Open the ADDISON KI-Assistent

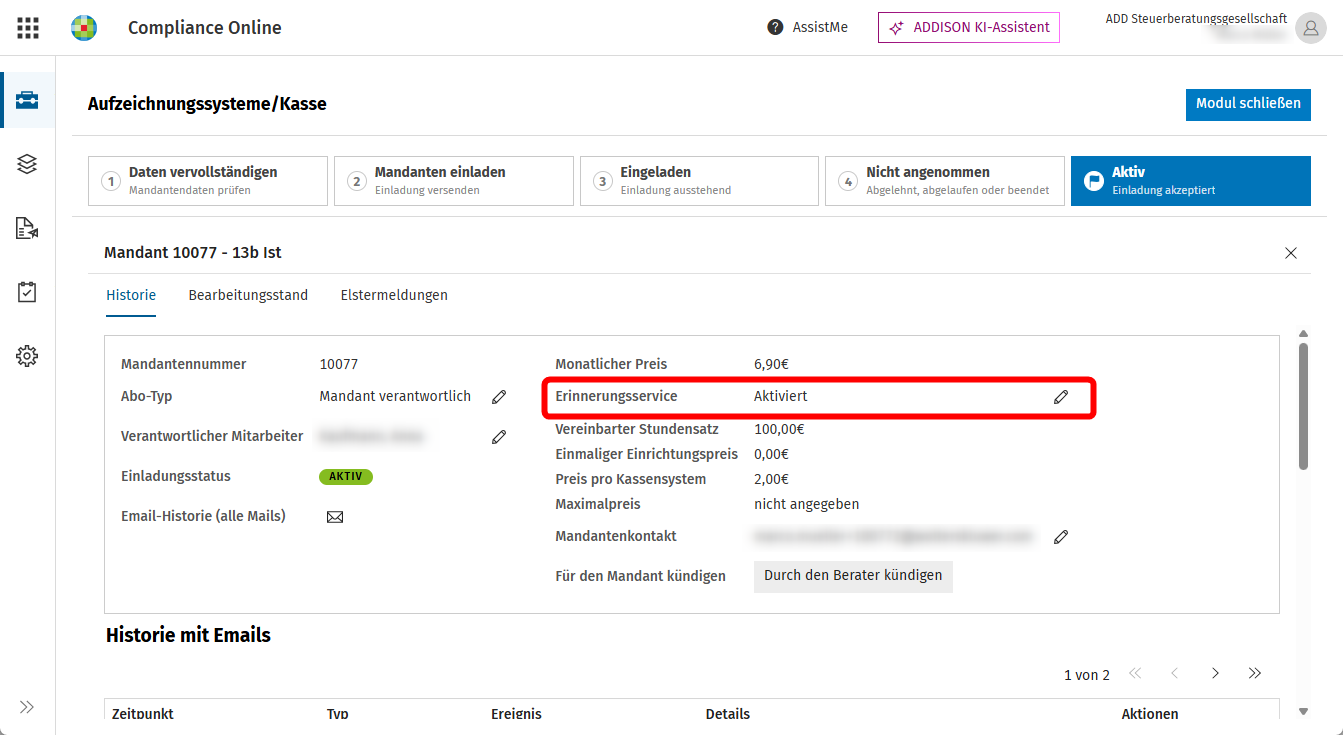tap(968, 28)
